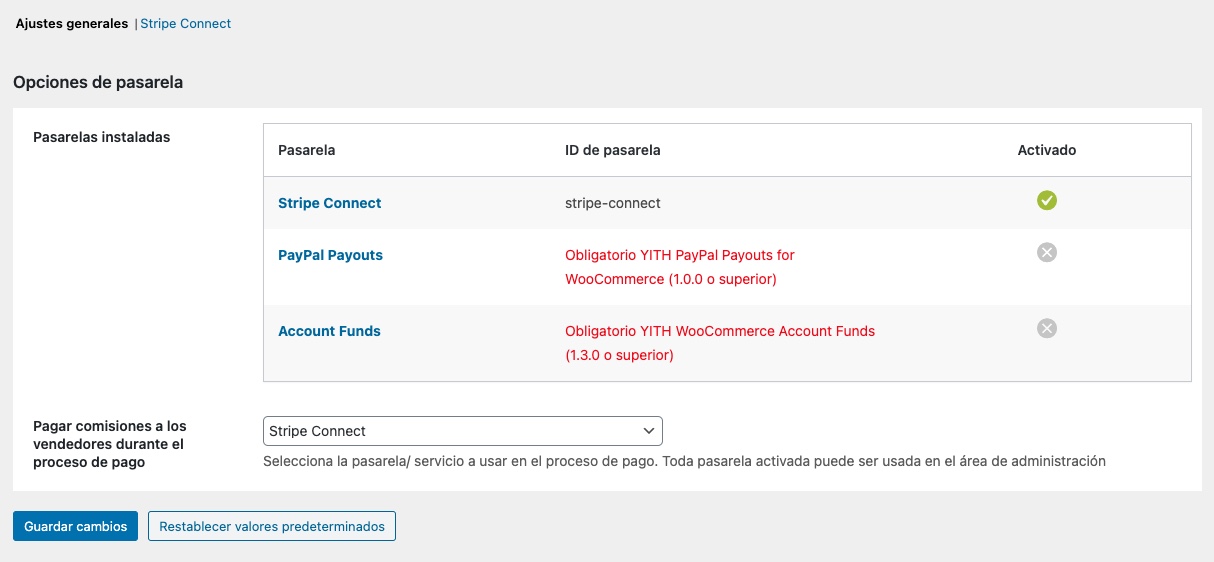Screen dimensions: 1214x562
Task: Click the Opciones de pasarela heading
Action: [98, 82]
